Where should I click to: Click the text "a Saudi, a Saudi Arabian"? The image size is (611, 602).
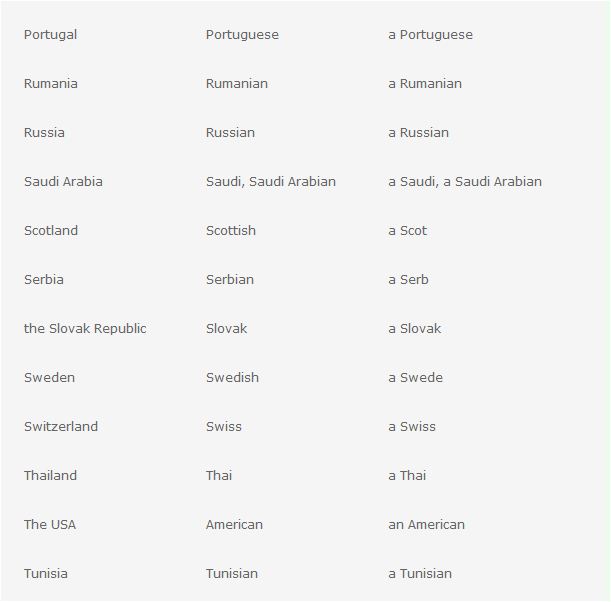(465, 182)
